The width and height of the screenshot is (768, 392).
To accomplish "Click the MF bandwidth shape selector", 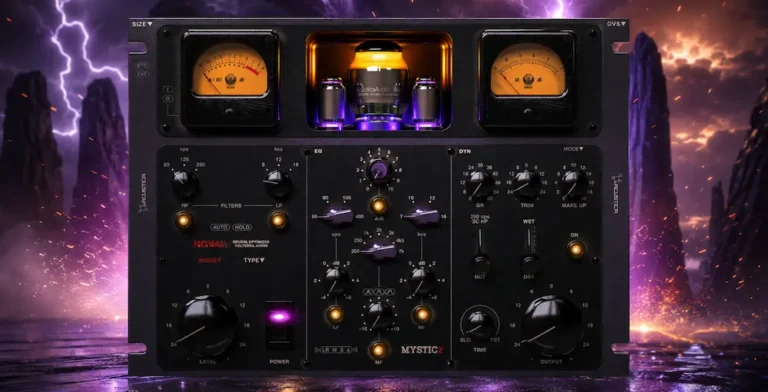I will 379,292.
